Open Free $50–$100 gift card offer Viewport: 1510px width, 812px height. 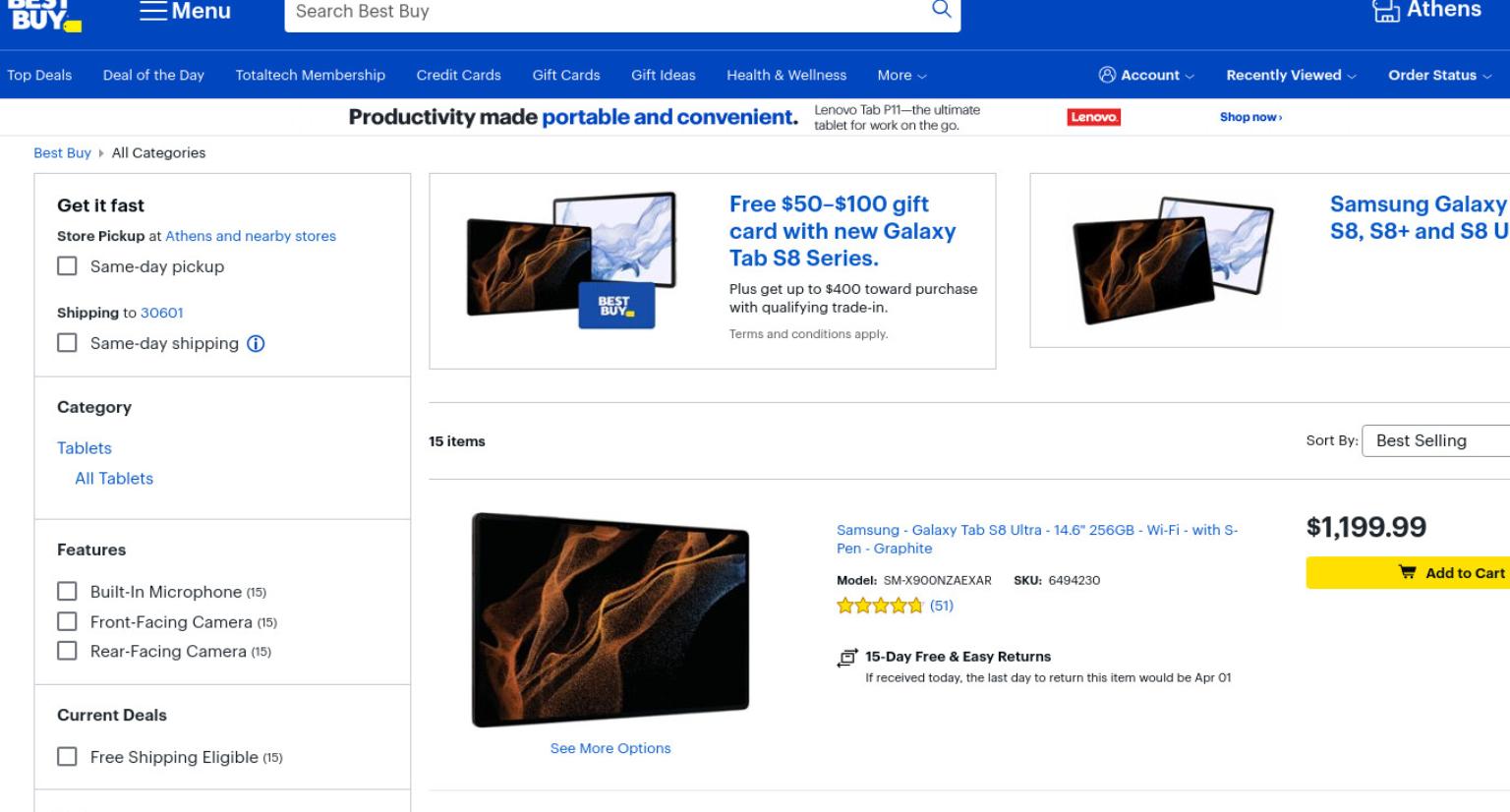point(842,231)
